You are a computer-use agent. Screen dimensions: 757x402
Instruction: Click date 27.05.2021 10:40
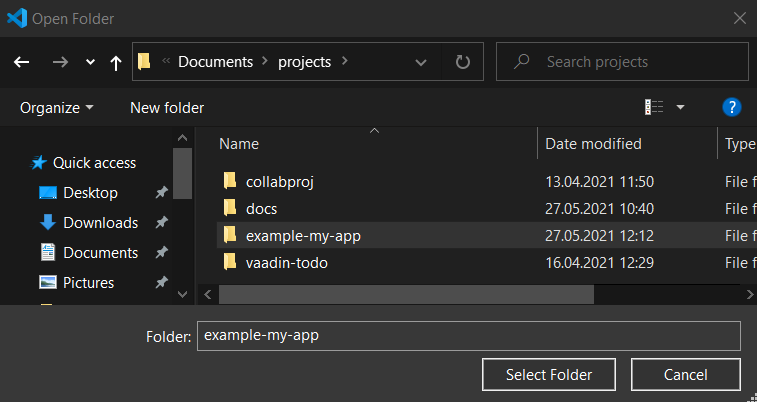click(599, 209)
